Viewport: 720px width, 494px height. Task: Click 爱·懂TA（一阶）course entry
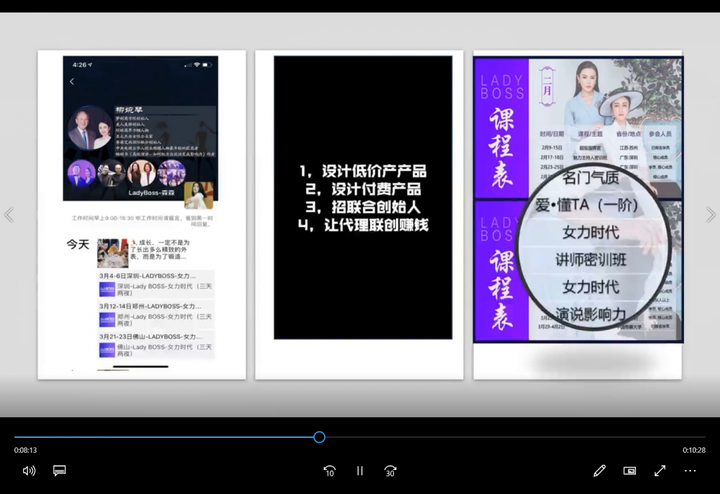click(x=587, y=205)
